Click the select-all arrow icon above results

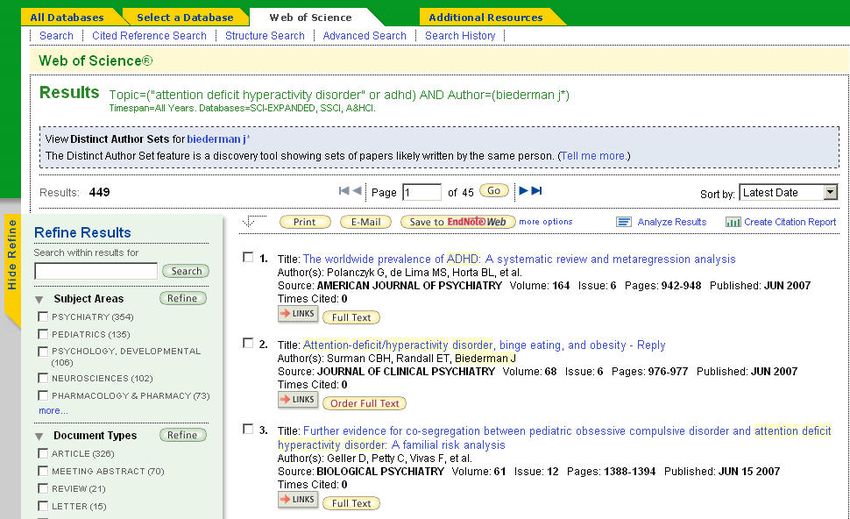point(254,221)
